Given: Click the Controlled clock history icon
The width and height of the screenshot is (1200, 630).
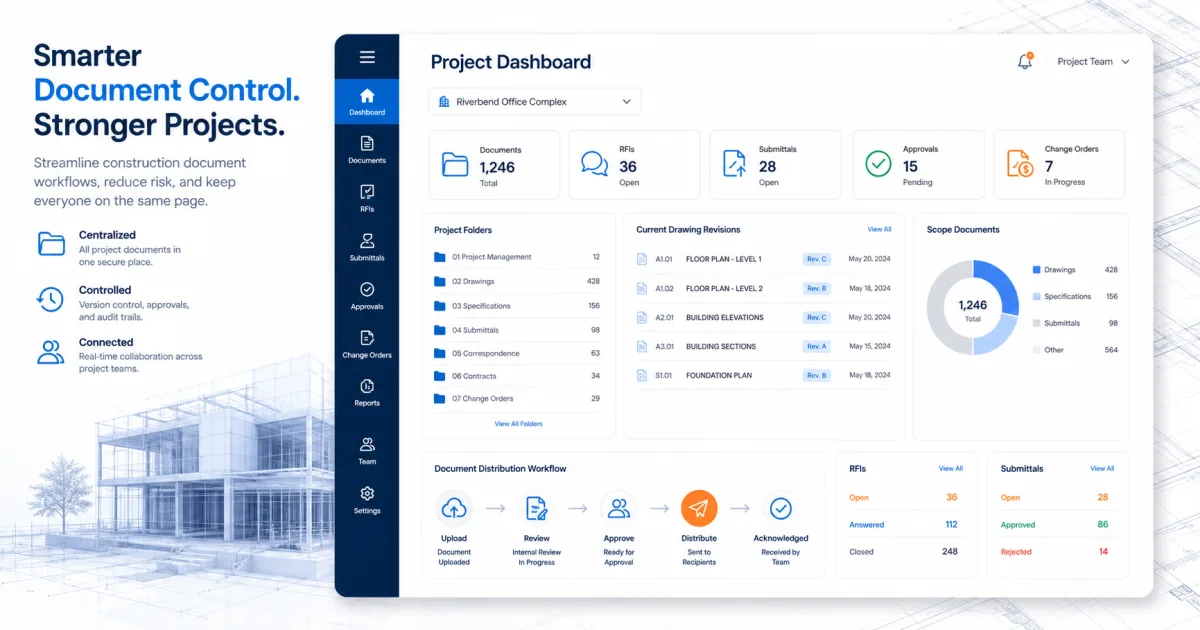Looking at the screenshot, I should point(50,298).
